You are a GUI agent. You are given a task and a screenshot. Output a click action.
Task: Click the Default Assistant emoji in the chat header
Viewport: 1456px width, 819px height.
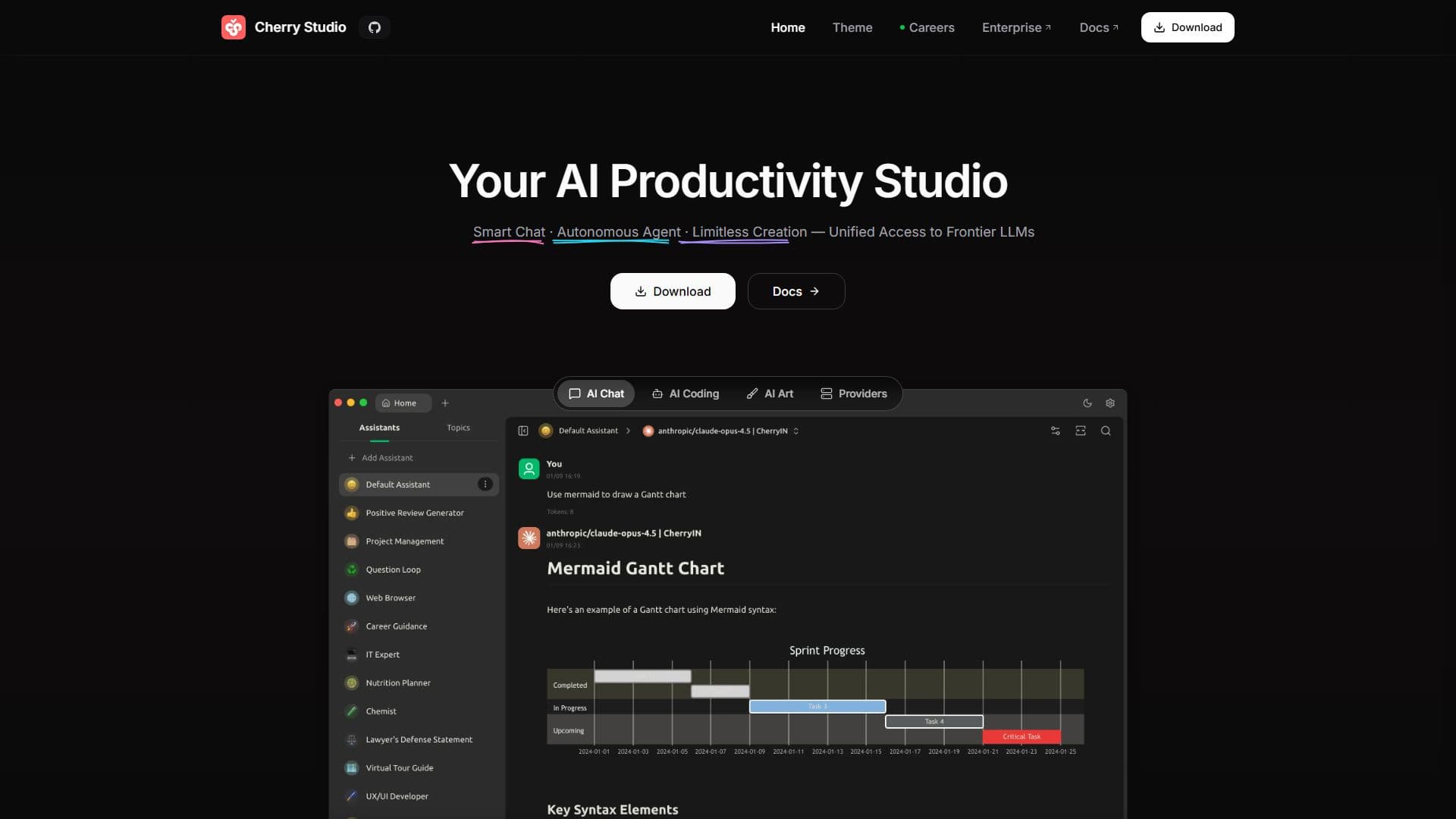pos(545,431)
